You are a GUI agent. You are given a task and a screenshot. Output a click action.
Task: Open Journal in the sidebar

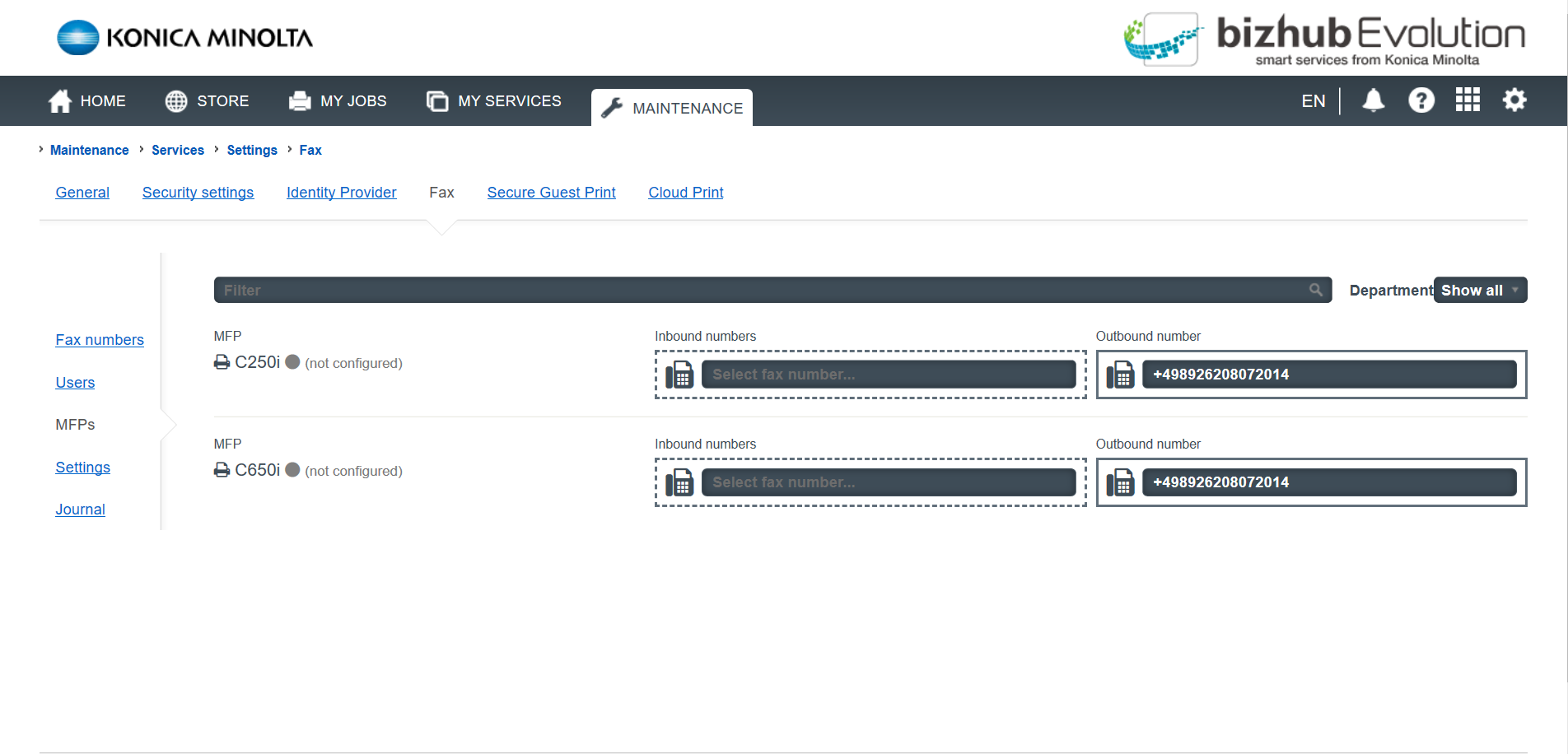point(80,510)
